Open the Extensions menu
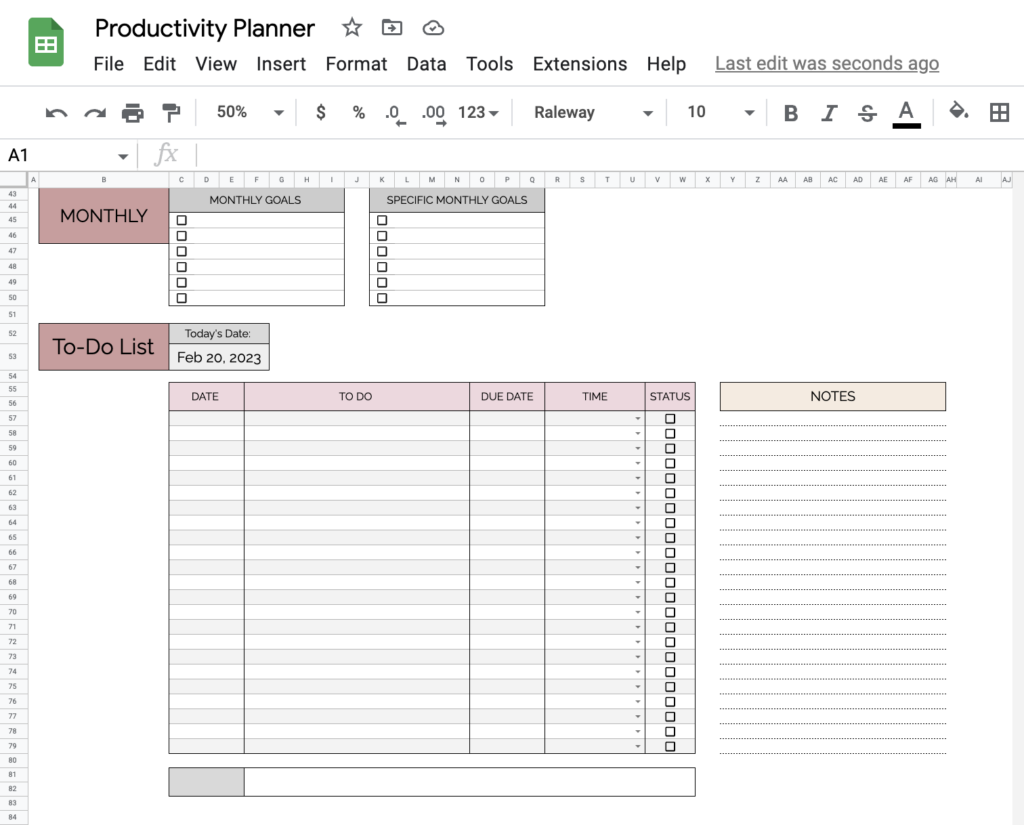This screenshot has width=1024, height=825. click(580, 63)
